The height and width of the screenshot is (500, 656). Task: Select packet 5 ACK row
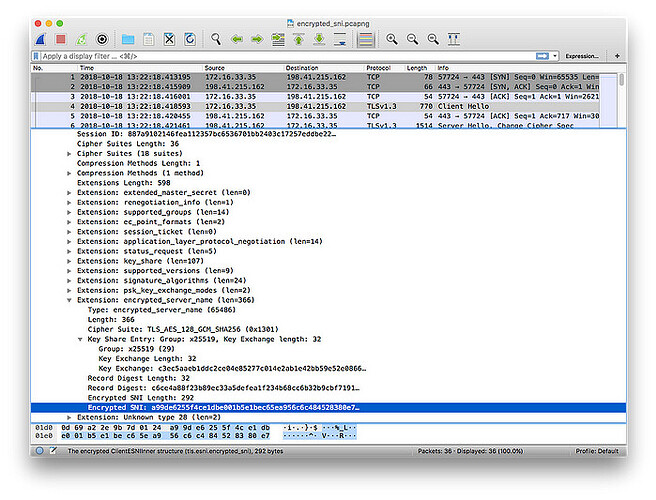tap(315, 116)
